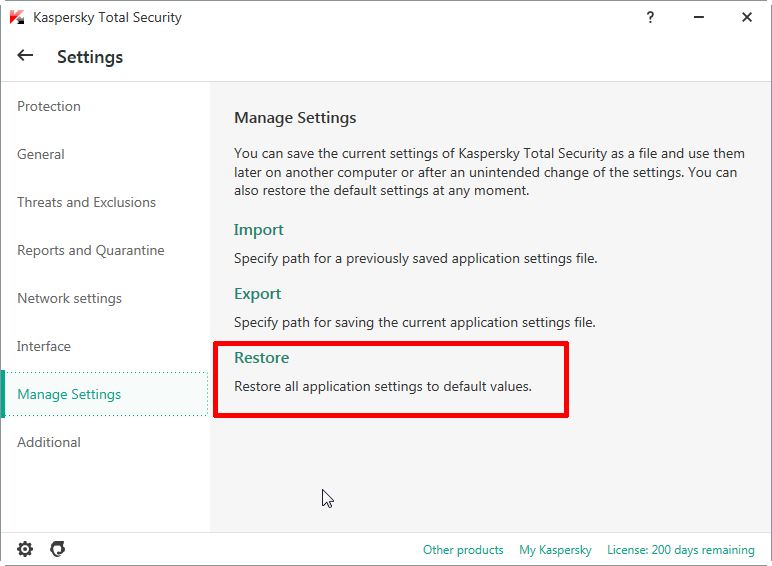Close the Kaspersky Total Security window

pyautogui.click(x=747, y=17)
